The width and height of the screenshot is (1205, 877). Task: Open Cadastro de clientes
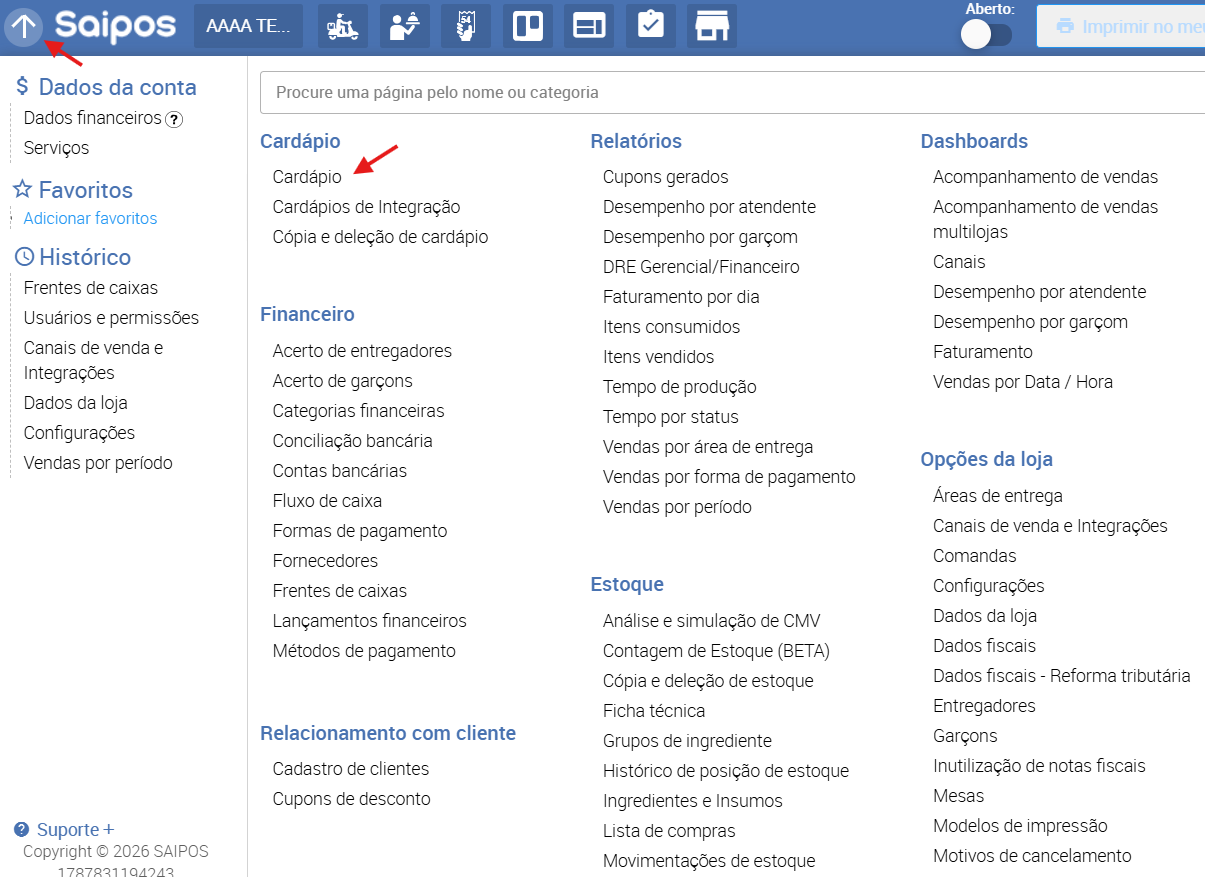(351, 769)
